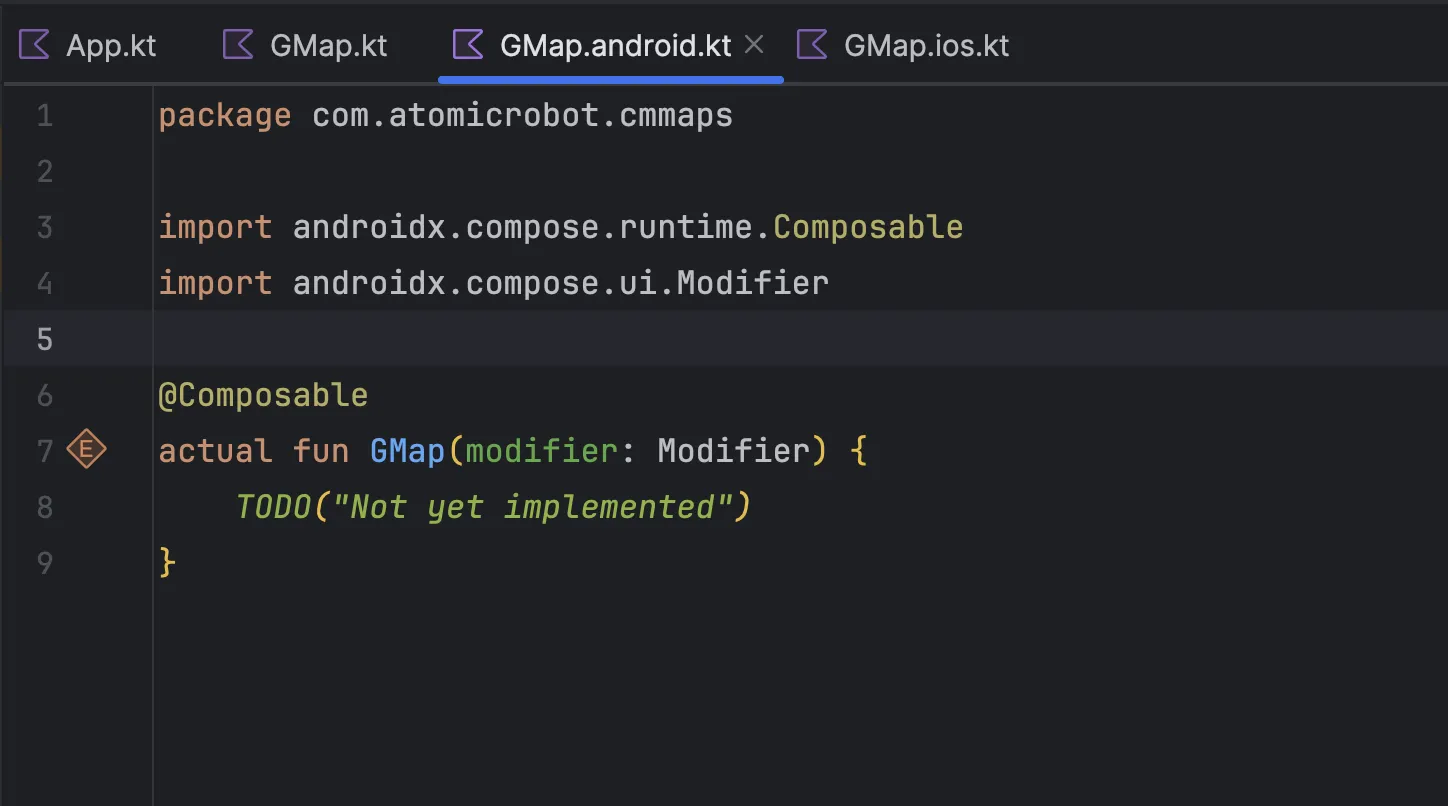Place cursor on the GMap function name
Viewport: 1448px width, 806px height.
point(406,450)
